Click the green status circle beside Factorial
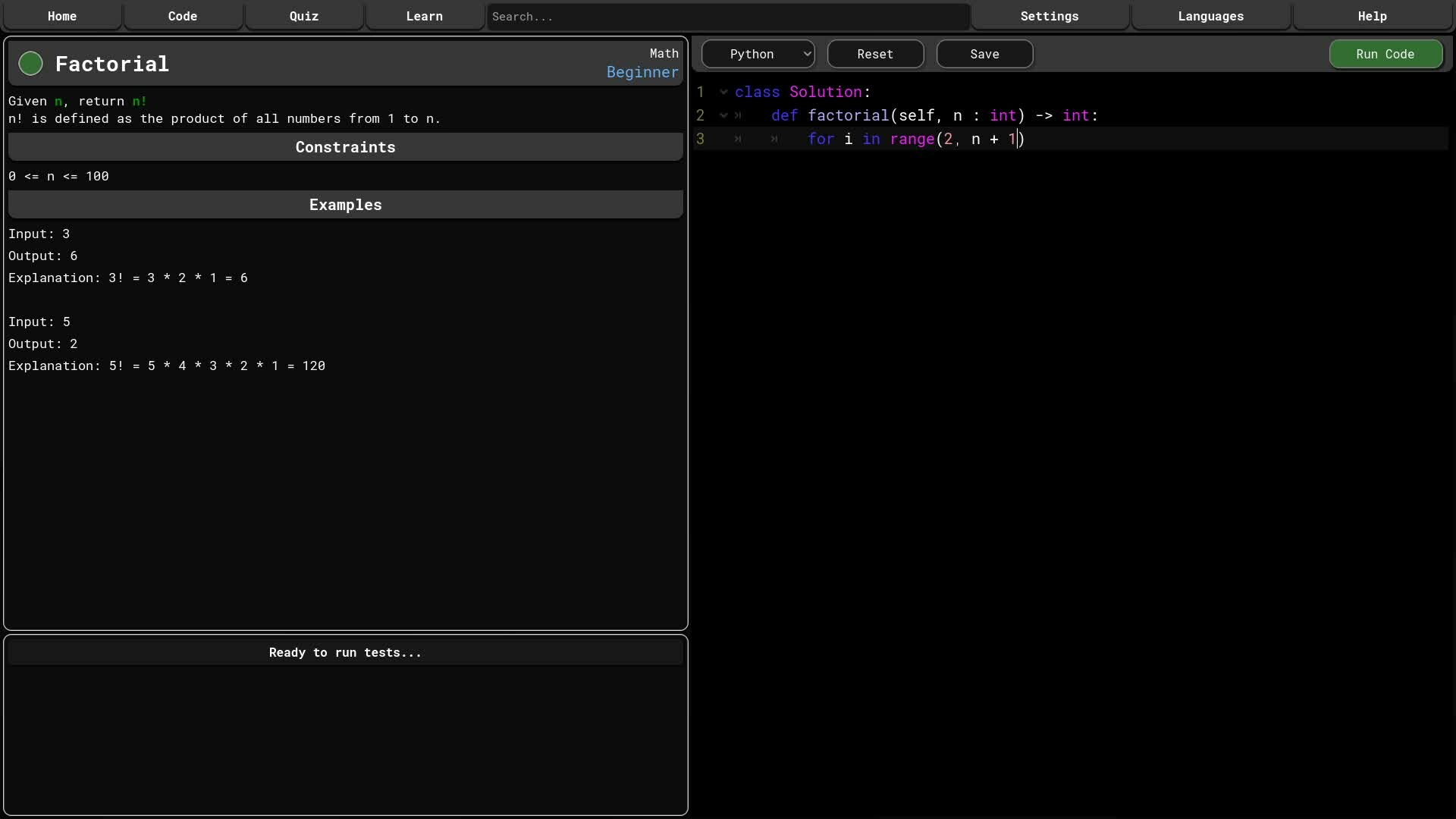Image resolution: width=1456 pixels, height=819 pixels. [x=30, y=64]
